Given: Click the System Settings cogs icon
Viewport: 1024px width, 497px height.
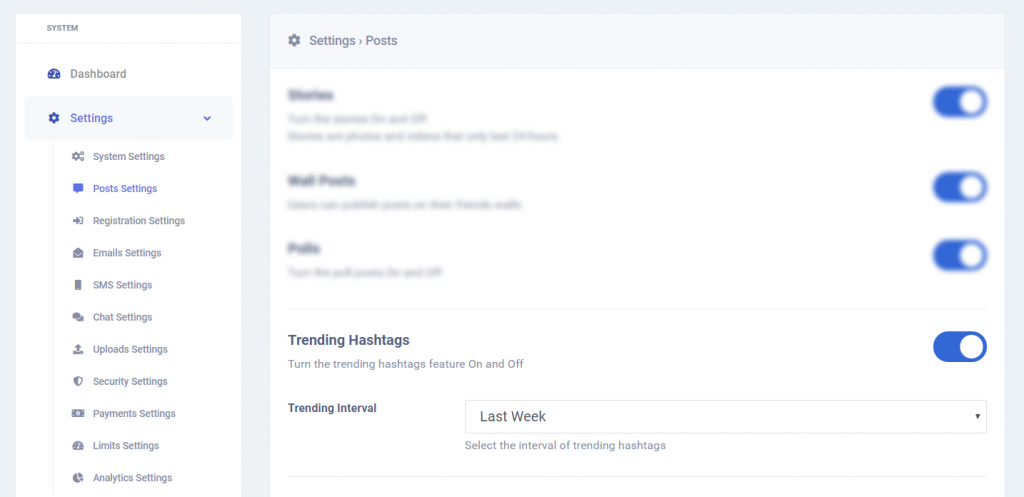Looking at the screenshot, I should [78, 157].
